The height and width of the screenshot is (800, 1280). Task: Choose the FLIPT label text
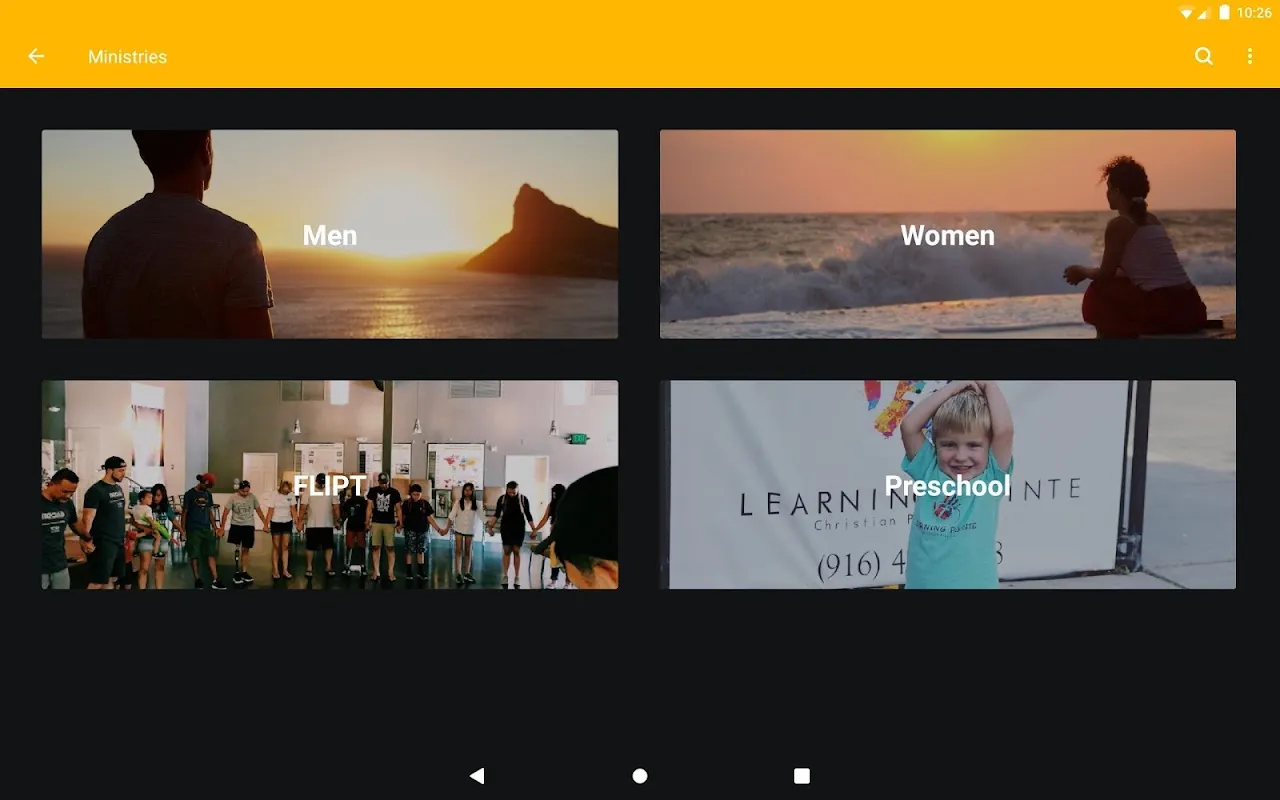tap(329, 486)
